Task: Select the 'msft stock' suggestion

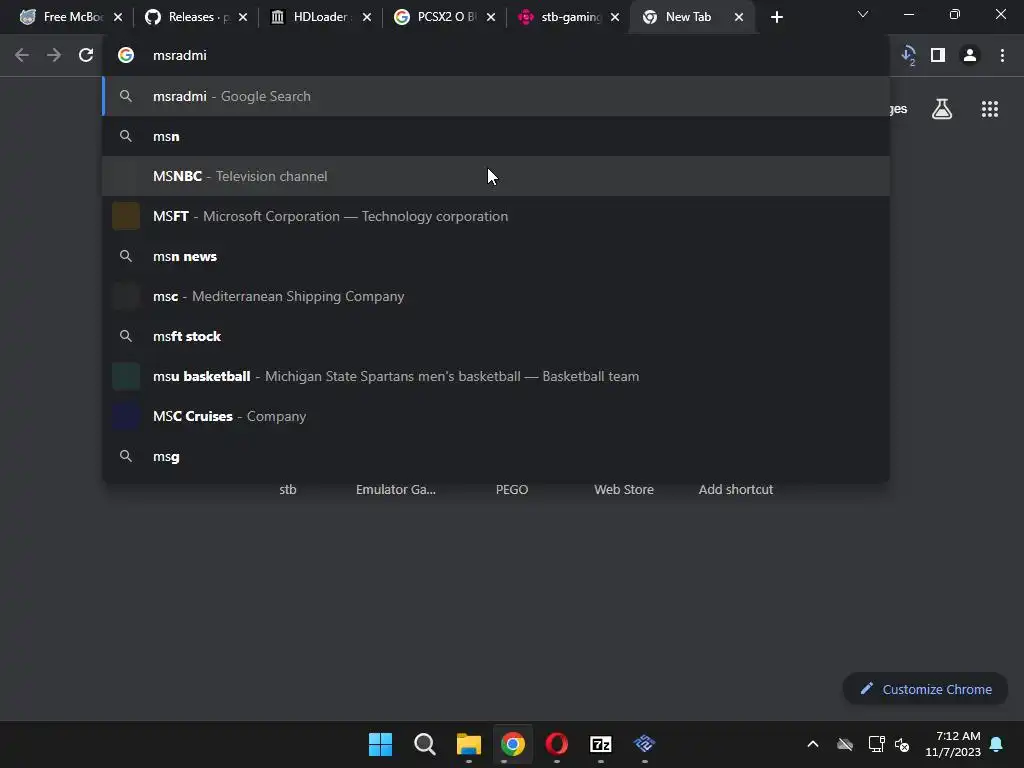Action: tap(496, 336)
